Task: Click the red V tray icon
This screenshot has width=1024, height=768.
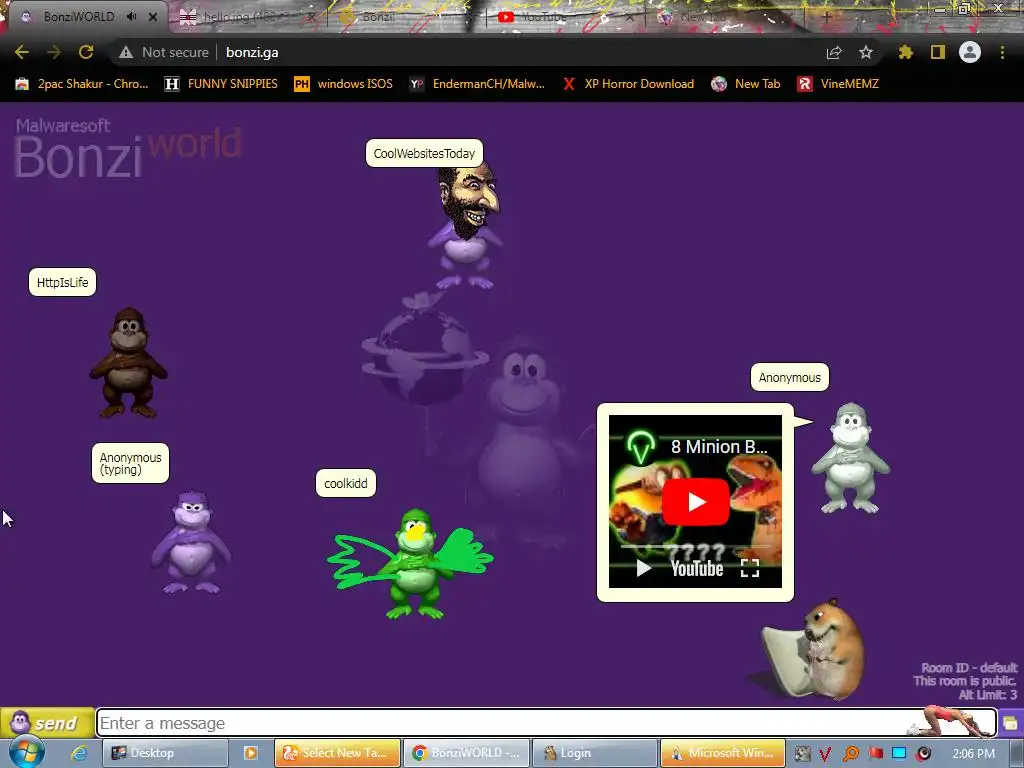Action: pyautogui.click(x=825, y=754)
